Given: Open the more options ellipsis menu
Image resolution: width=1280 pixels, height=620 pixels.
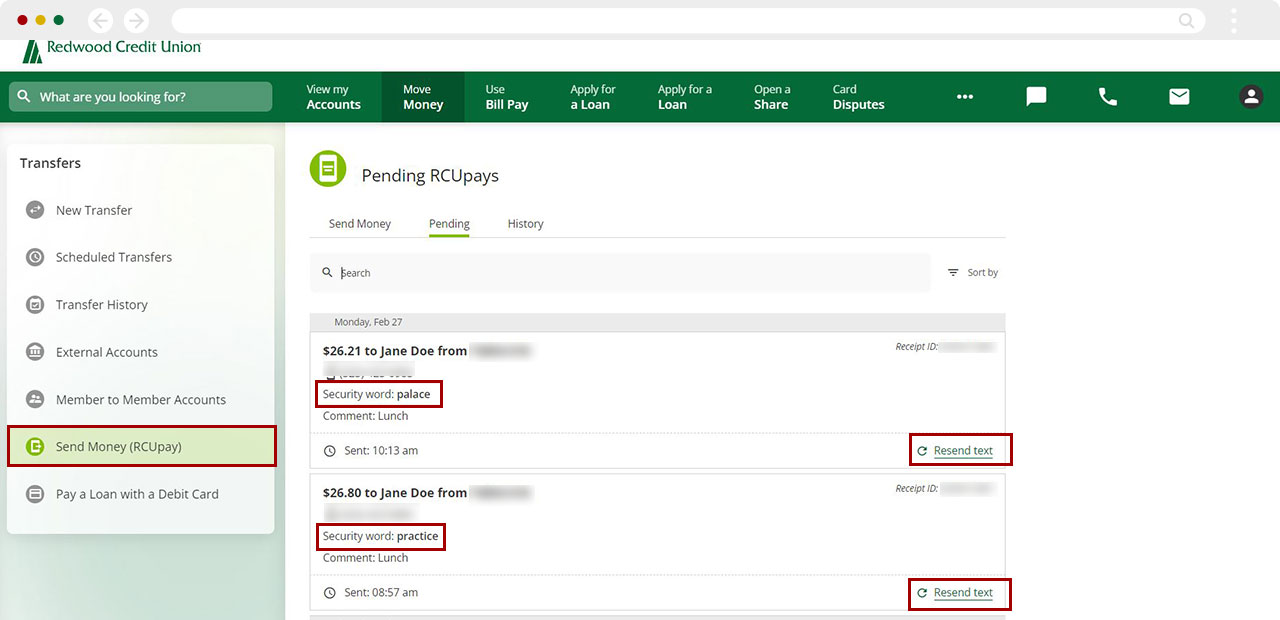Looking at the screenshot, I should pos(965,97).
